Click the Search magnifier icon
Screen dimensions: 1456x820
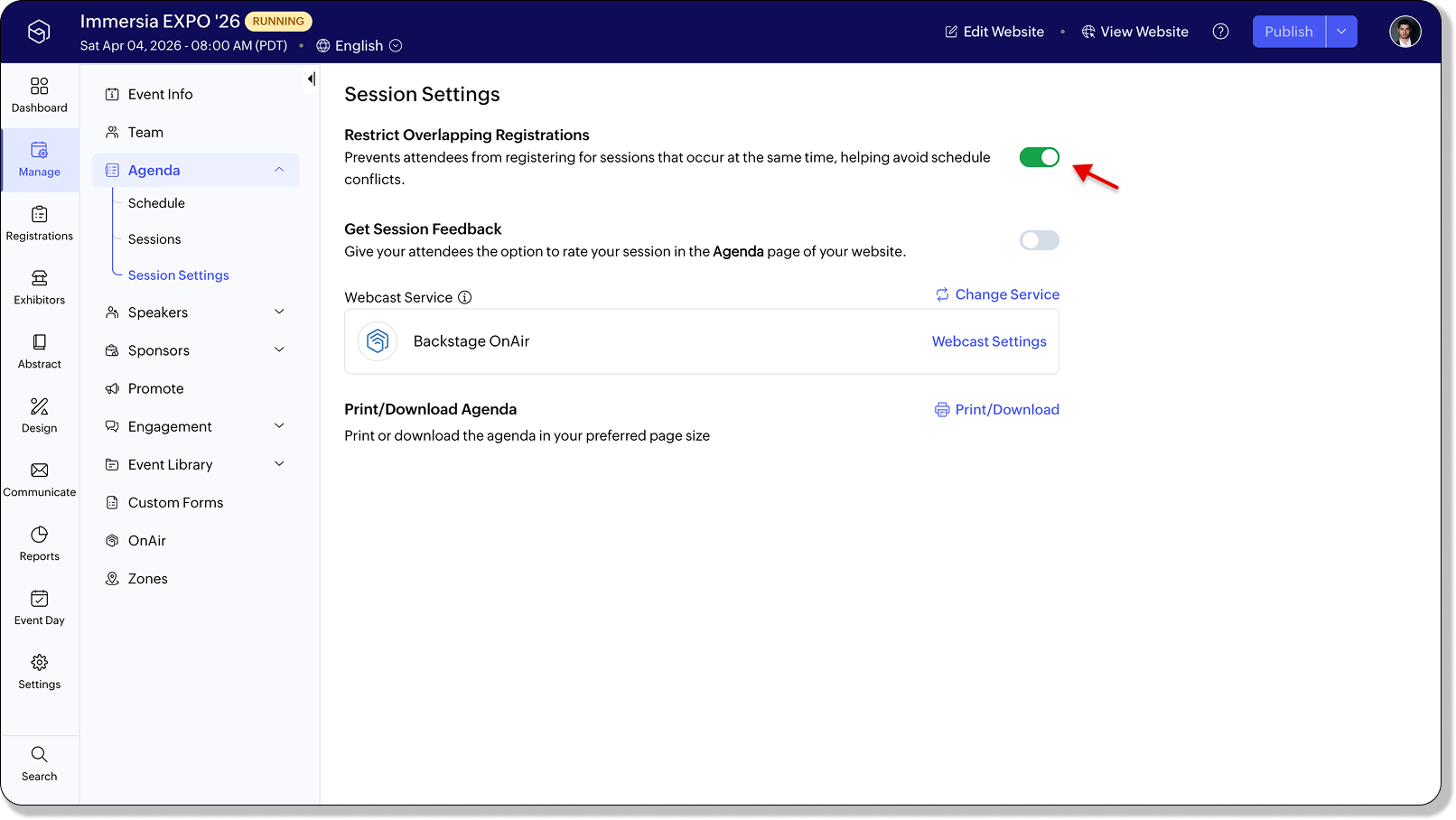pyautogui.click(x=39, y=755)
